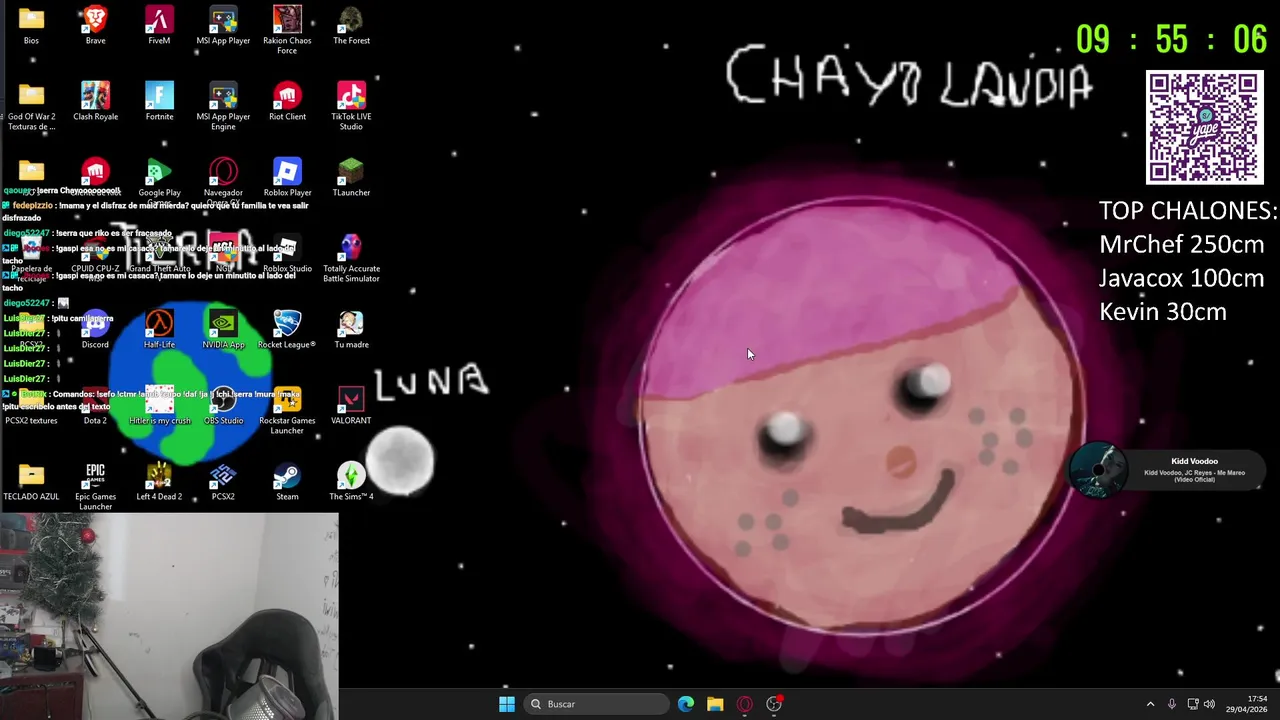Click the 'Kevin 30cm' ranking entry

pos(1162,312)
